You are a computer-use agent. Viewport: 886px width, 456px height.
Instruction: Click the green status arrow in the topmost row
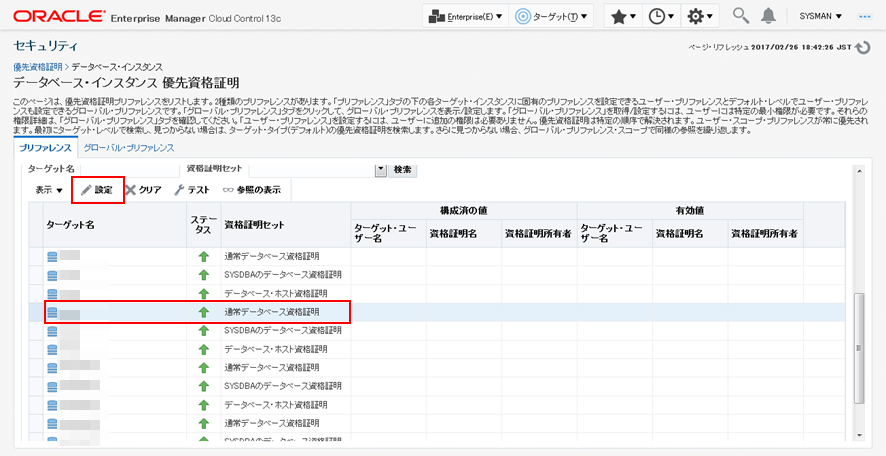coord(204,257)
